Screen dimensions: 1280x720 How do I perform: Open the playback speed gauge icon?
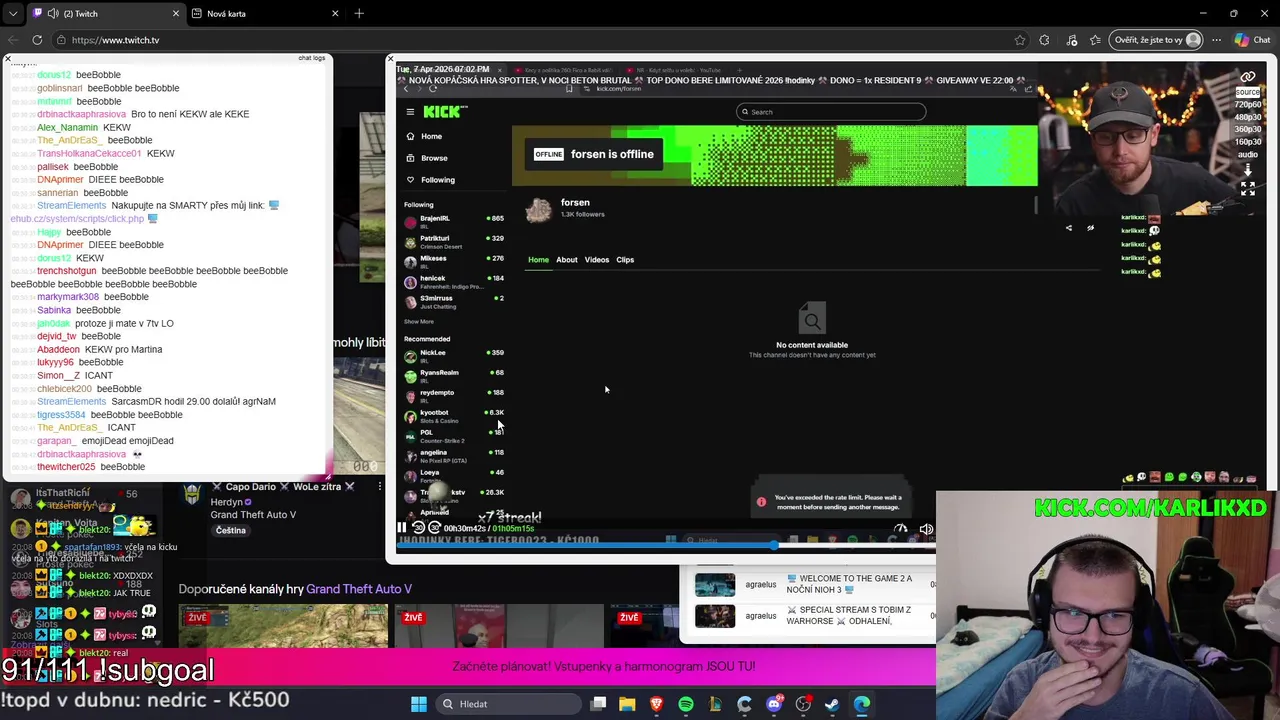(x=900, y=529)
